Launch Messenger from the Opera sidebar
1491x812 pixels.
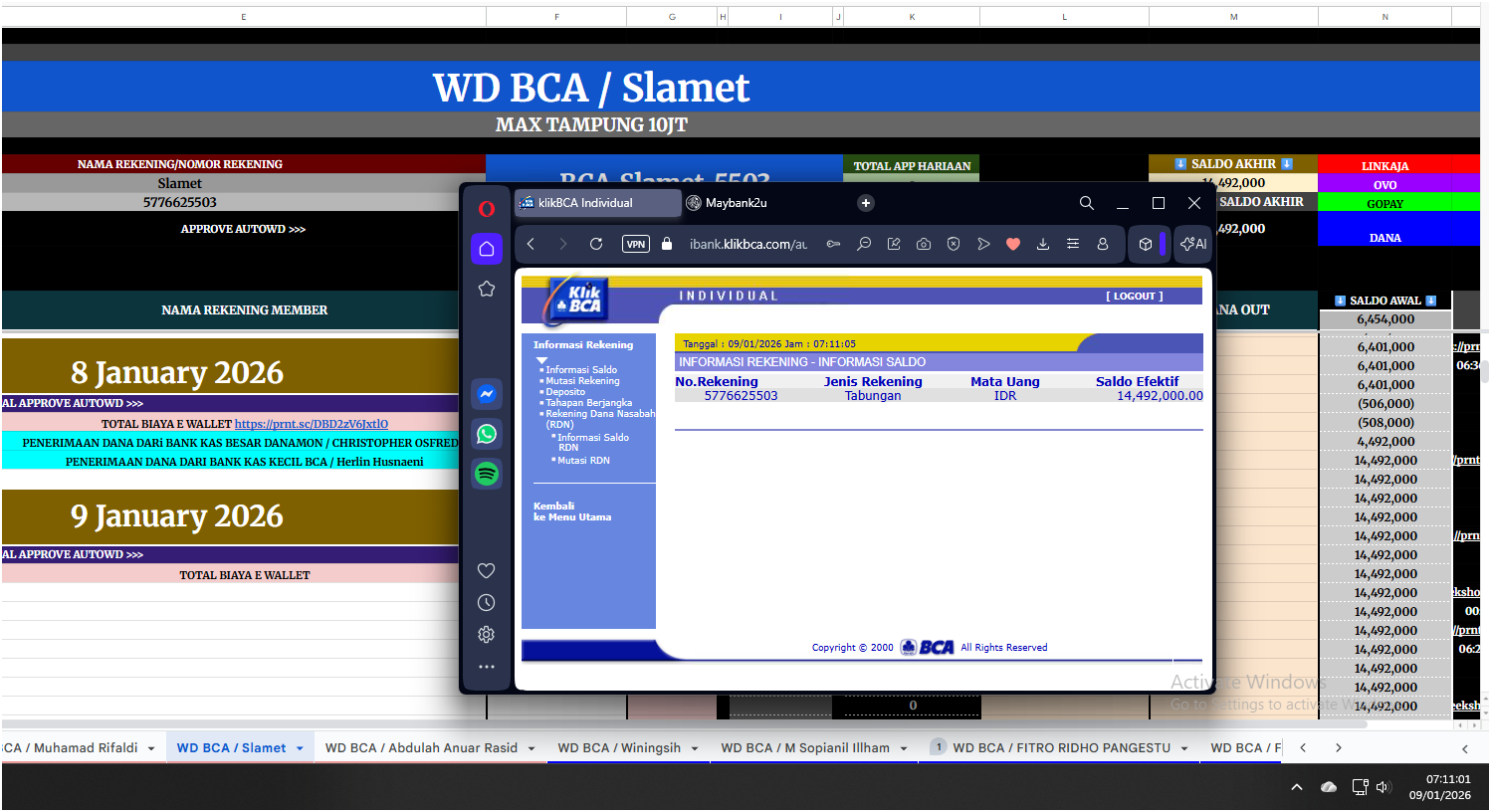click(x=487, y=394)
